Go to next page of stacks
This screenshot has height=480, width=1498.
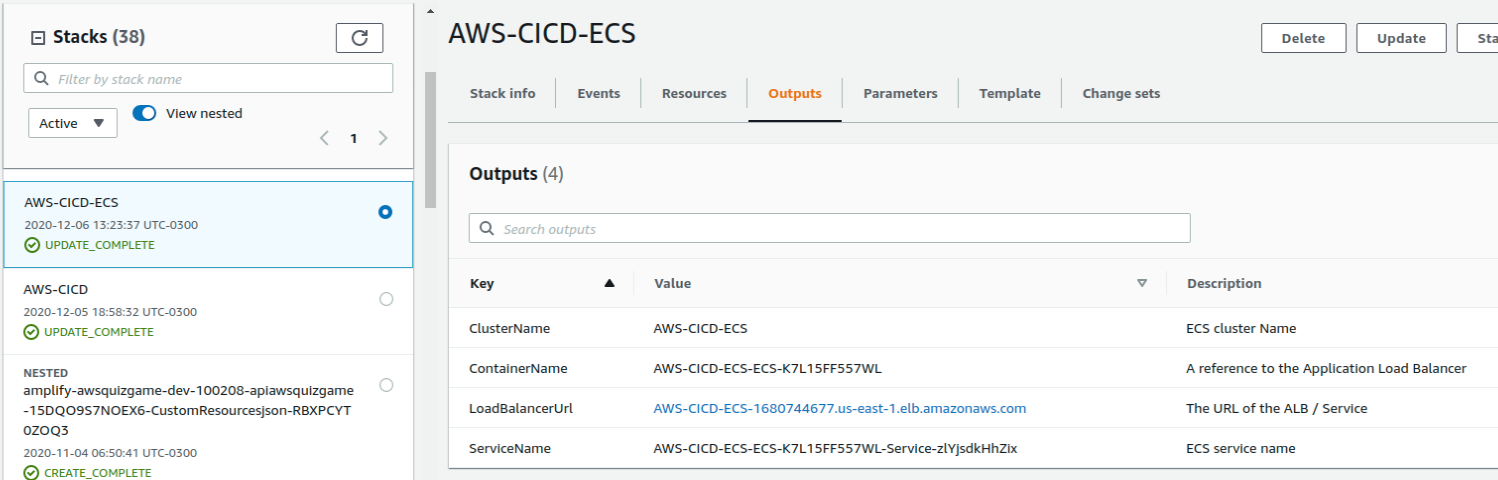pyautogui.click(x=383, y=138)
